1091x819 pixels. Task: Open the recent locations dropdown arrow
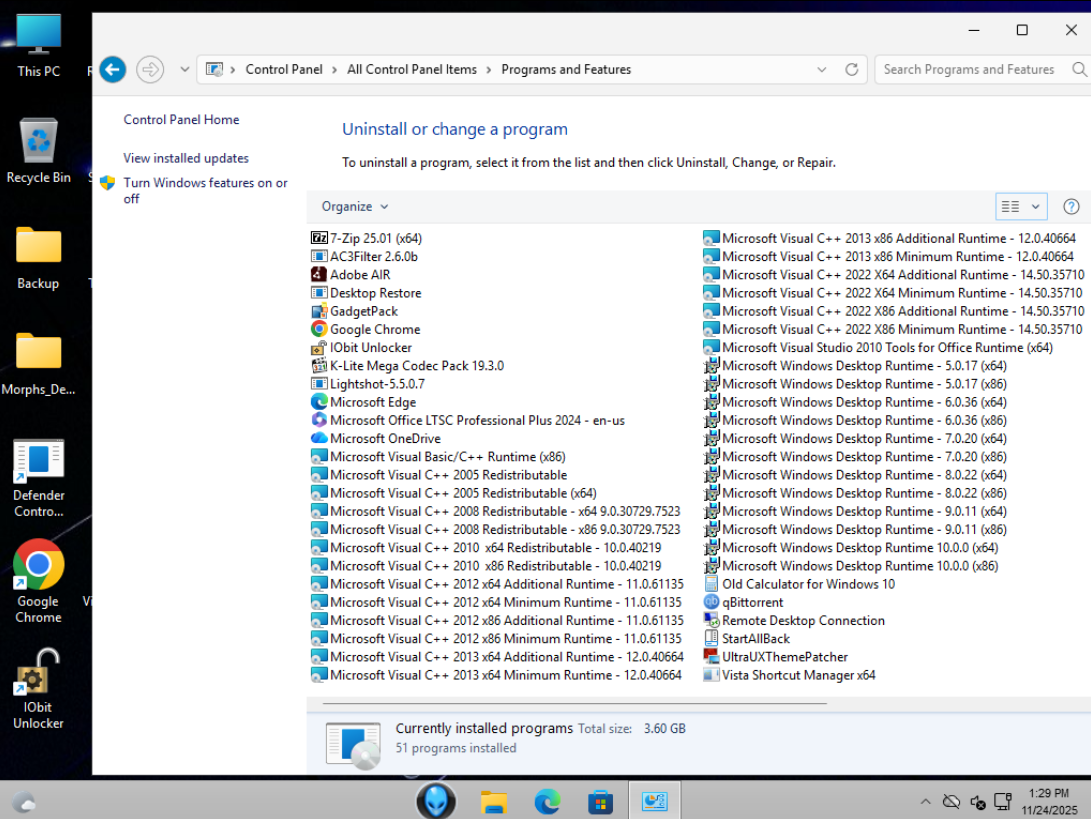(x=184, y=70)
